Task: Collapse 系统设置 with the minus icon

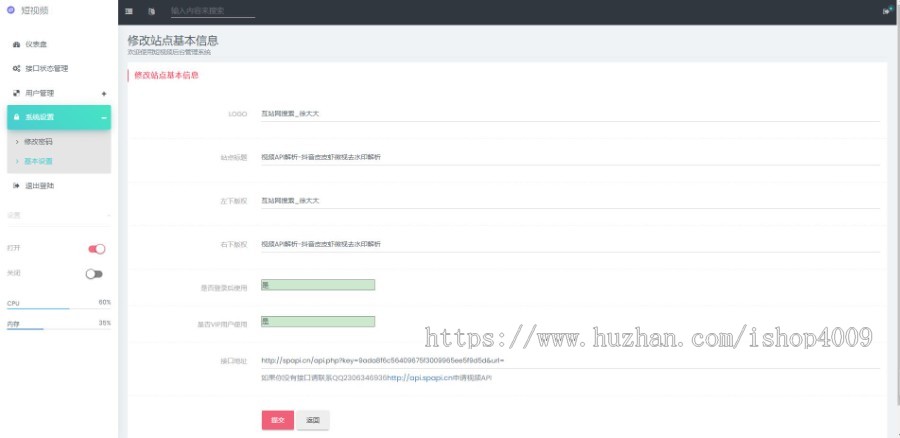Action: pos(104,118)
